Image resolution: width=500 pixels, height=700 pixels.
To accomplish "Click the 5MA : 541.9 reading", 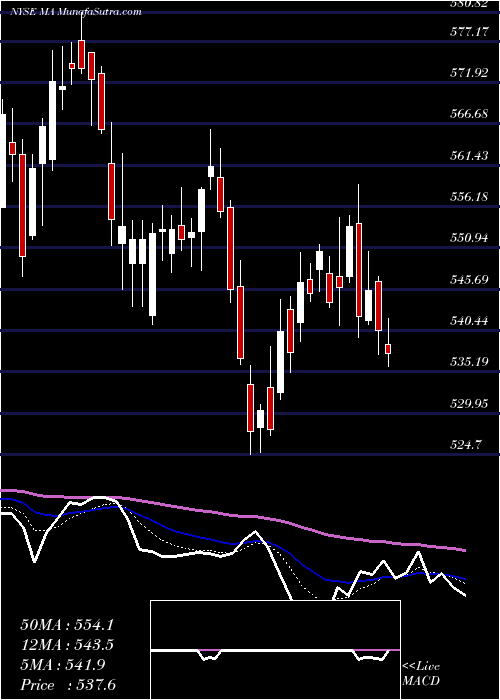I will pos(63,665).
